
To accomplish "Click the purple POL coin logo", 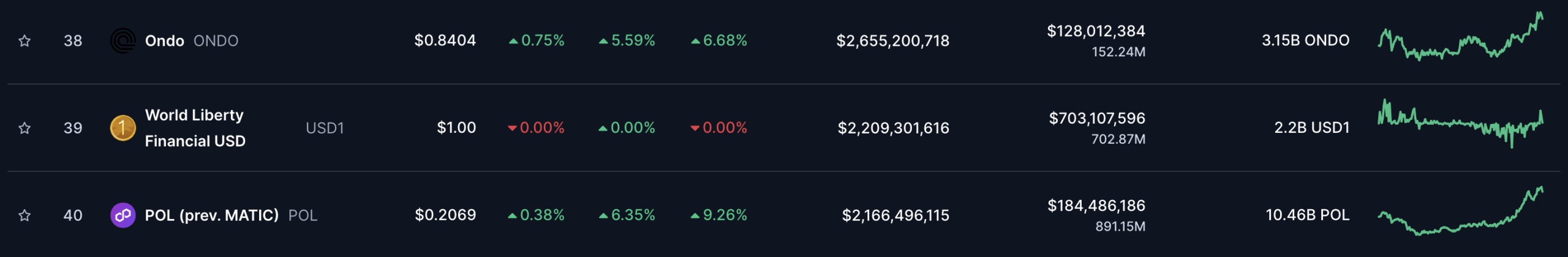I will [123, 215].
